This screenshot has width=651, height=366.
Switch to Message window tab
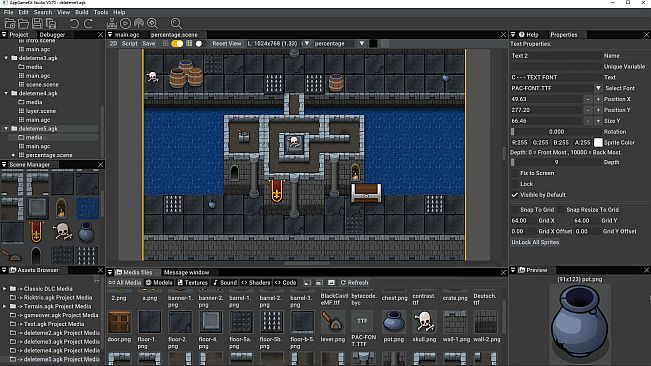[x=186, y=273]
